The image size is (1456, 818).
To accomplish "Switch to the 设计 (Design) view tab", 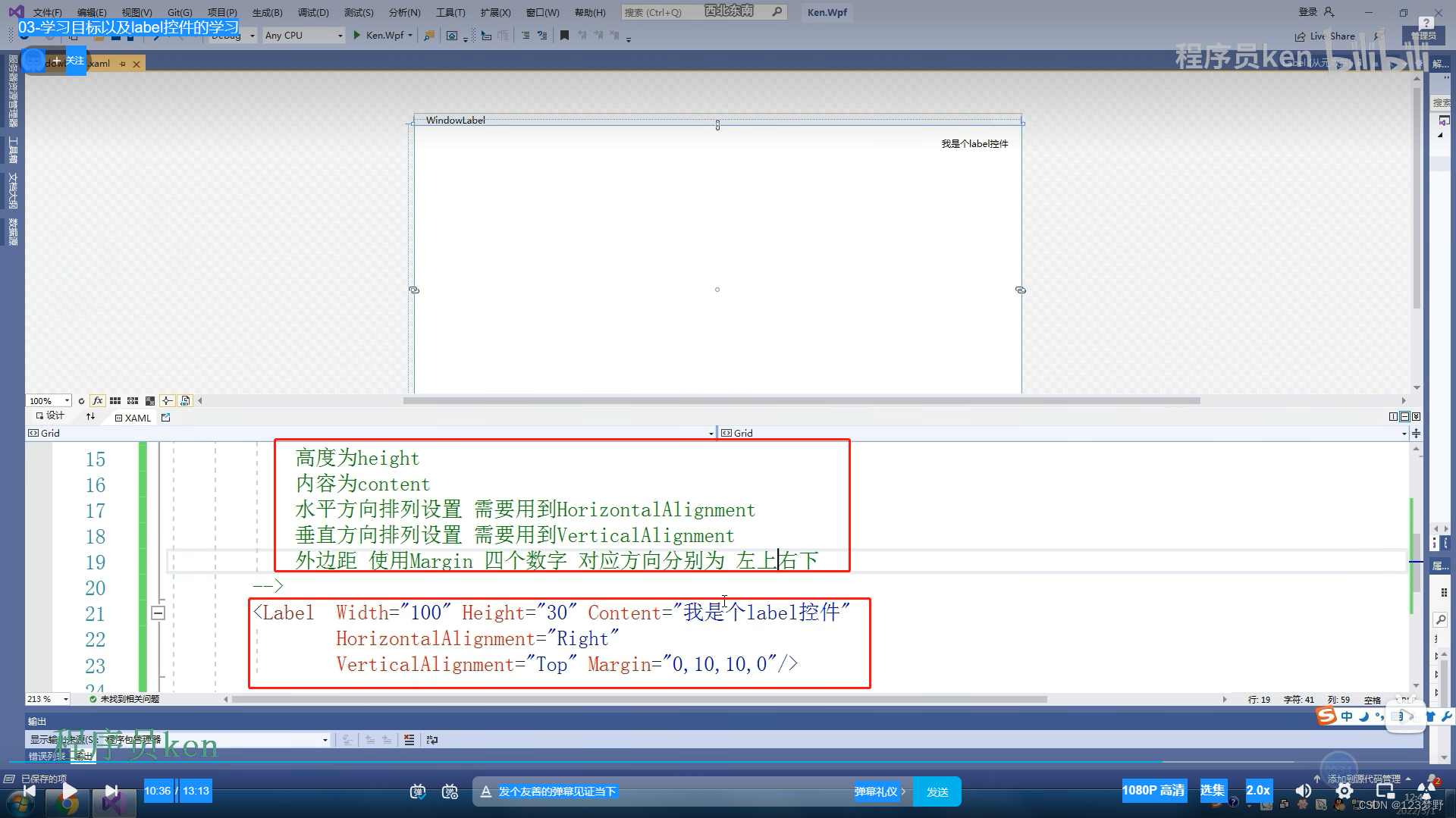I will click(50, 417).
